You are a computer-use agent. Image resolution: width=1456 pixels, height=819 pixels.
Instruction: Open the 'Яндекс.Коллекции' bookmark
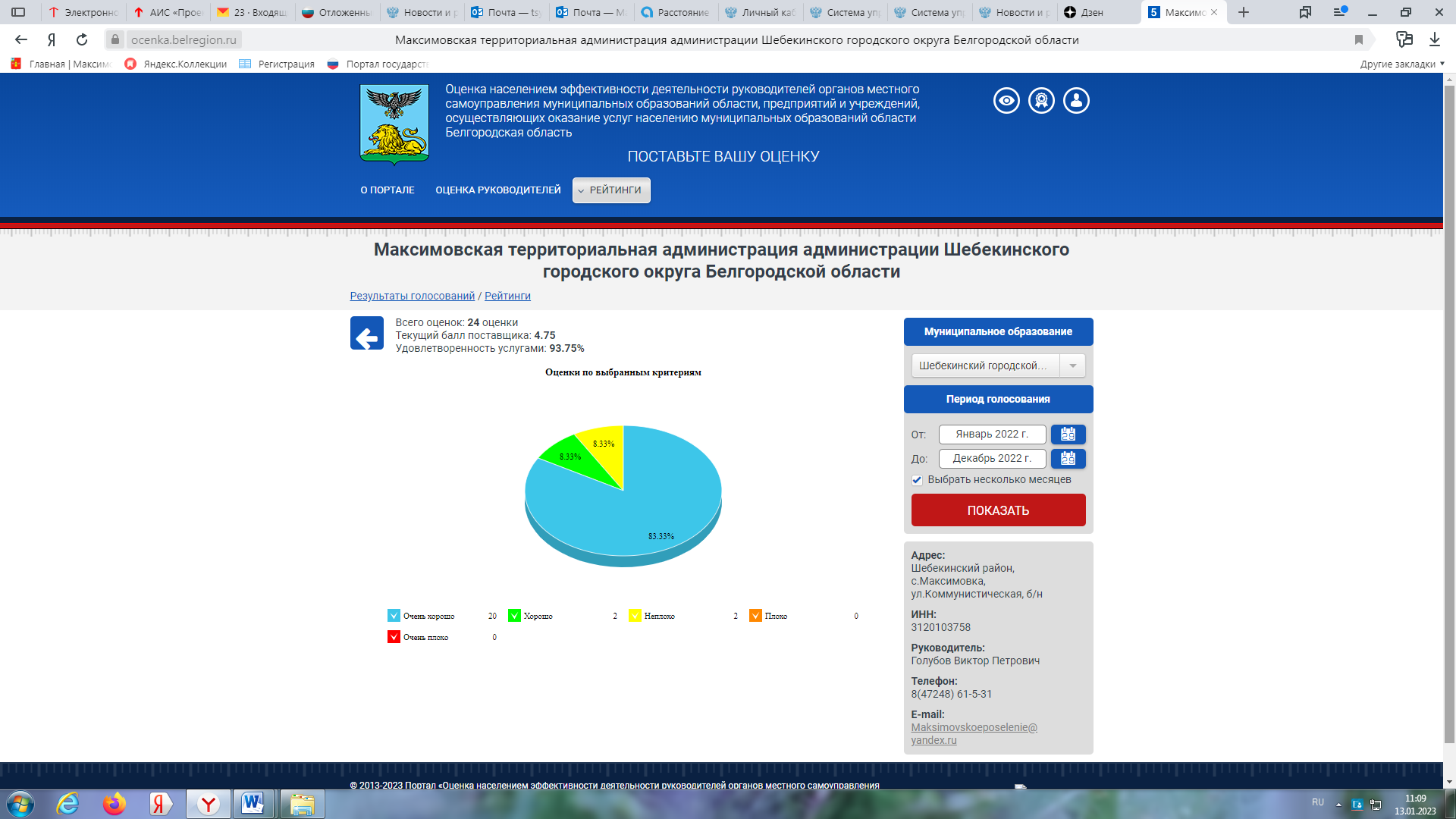coord(176,64)
